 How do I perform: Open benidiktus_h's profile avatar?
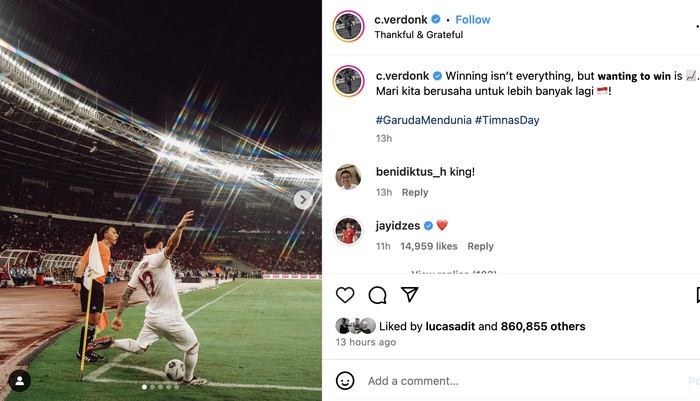348,176
